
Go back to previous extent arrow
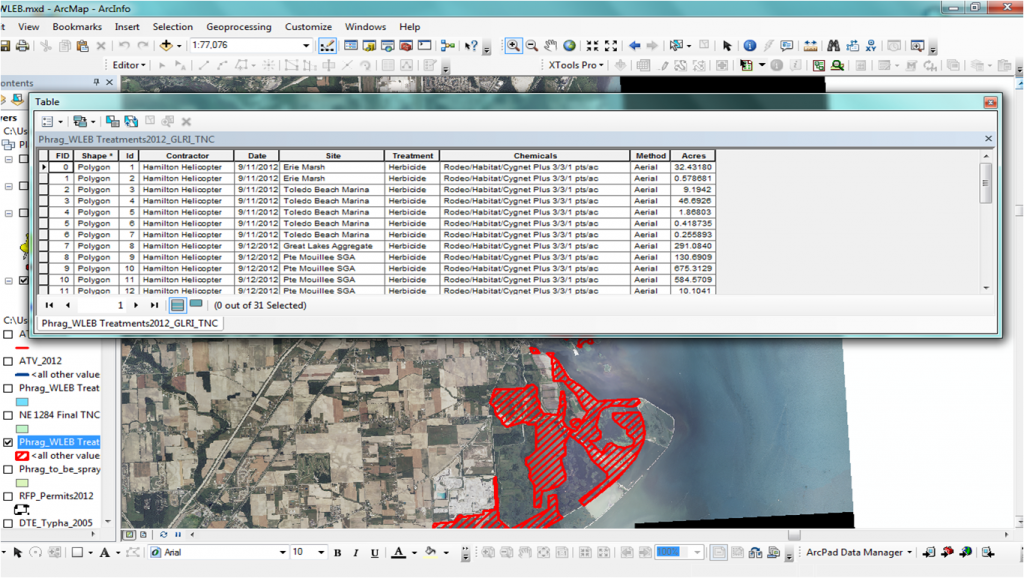pos(634,45)
